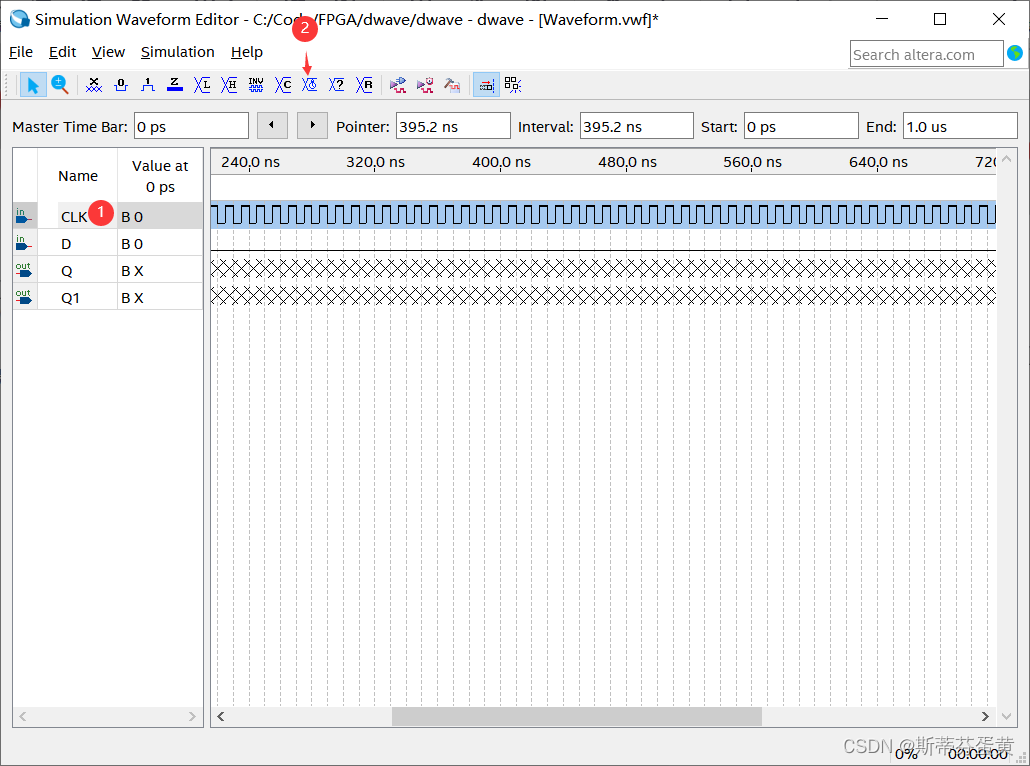1030x766 pixels.
Task: Select the CLK signal row
Action: [x=108, y=216]
